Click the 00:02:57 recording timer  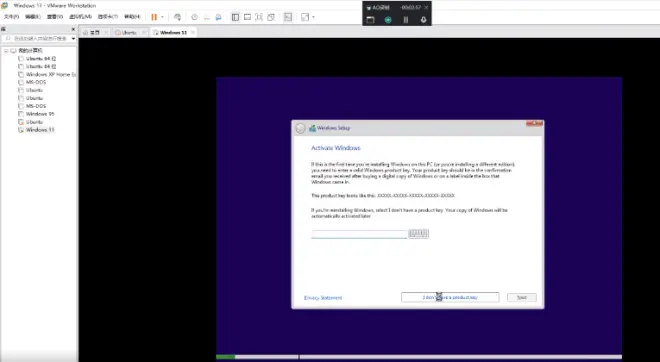pos(411,8)
